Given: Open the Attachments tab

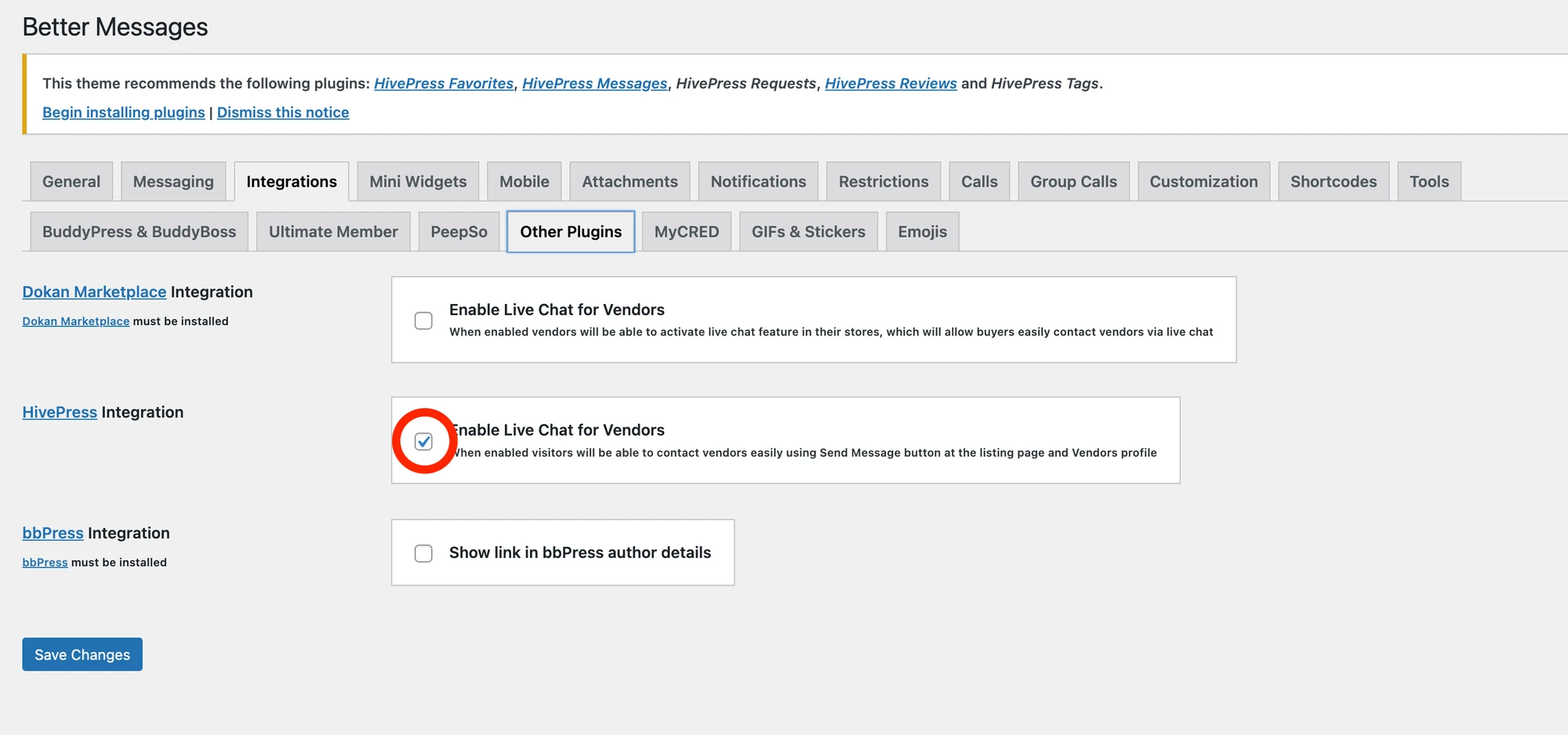Looking at the screenshot, I should click(630, 182).
